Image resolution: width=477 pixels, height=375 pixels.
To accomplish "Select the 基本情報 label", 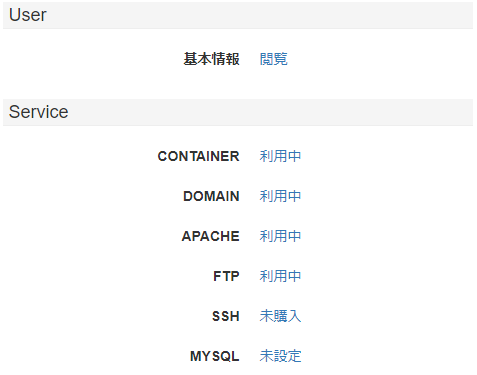I will click(x=211, y=59).
